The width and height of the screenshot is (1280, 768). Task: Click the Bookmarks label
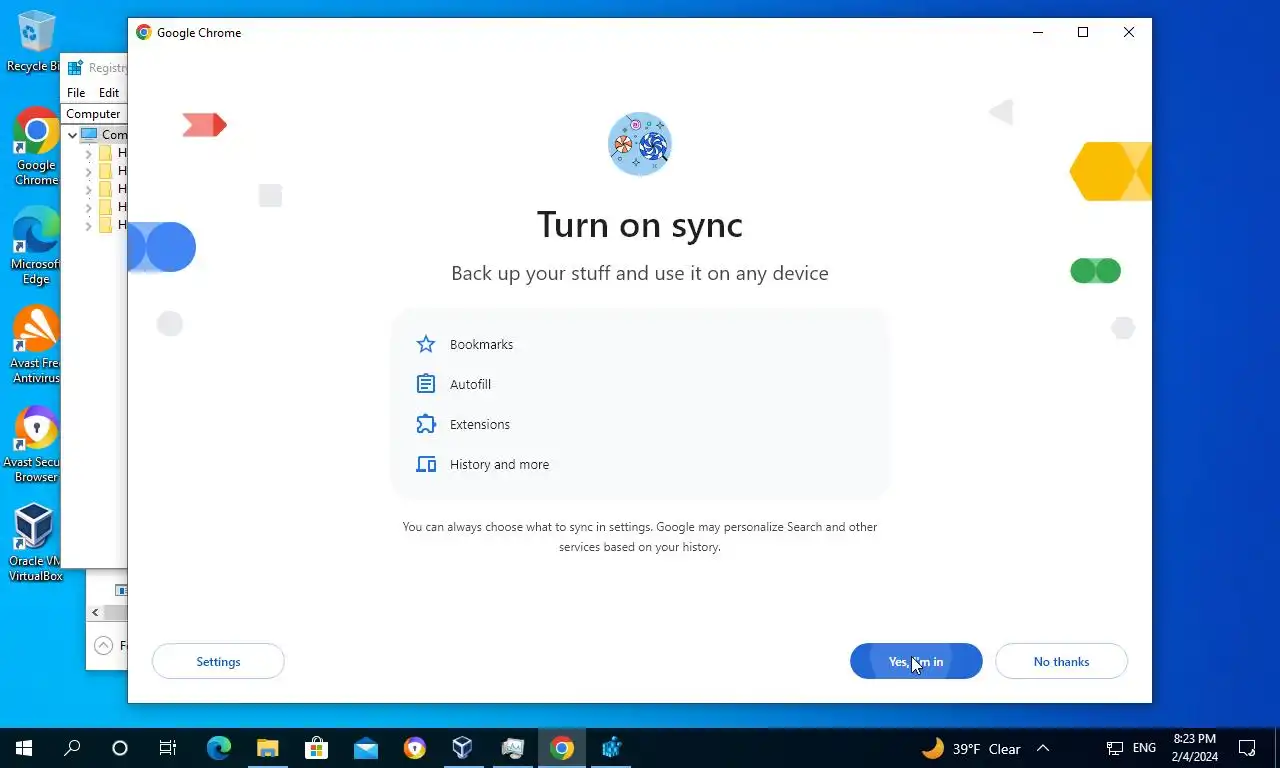tap(481, 344)
